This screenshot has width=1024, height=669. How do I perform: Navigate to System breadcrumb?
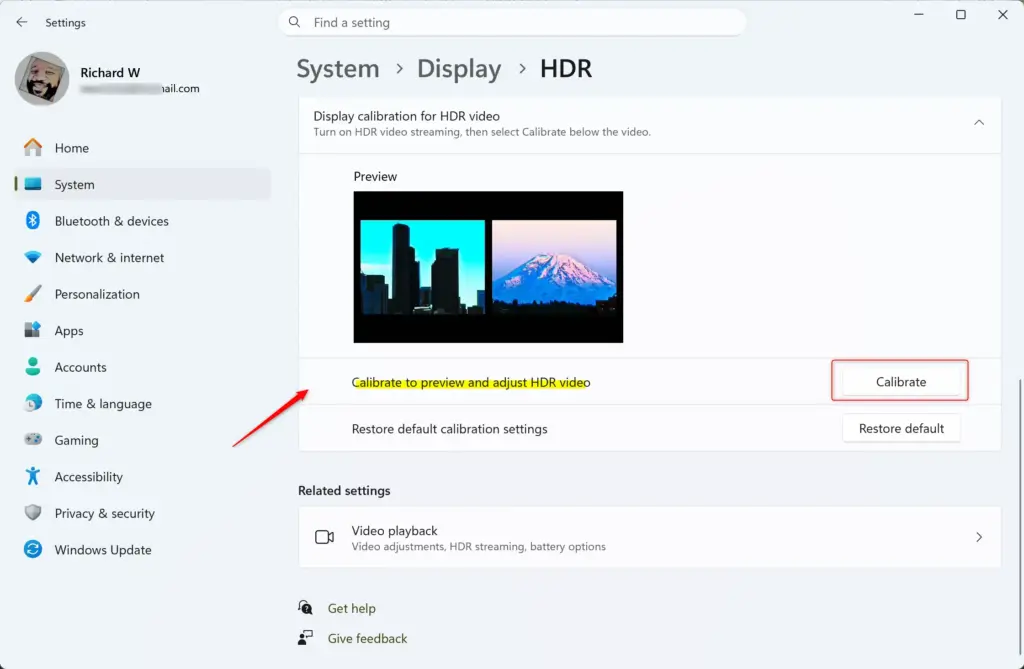click(338, 69)
